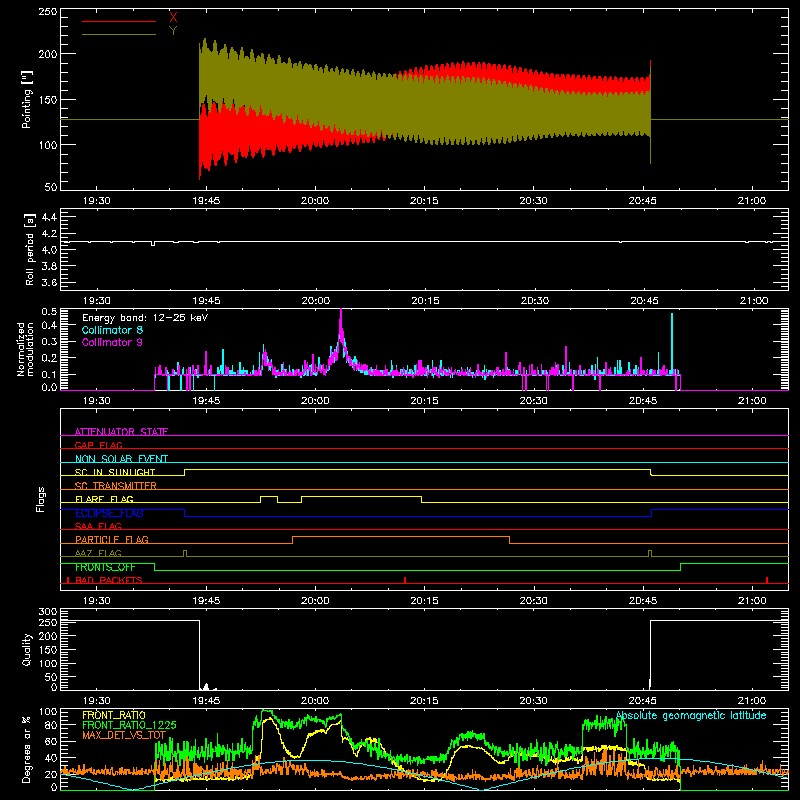This screenshot has height=800, width=800.
Task: Click the red BAD_PACKETS marker near 20:12
Action: 405,580
